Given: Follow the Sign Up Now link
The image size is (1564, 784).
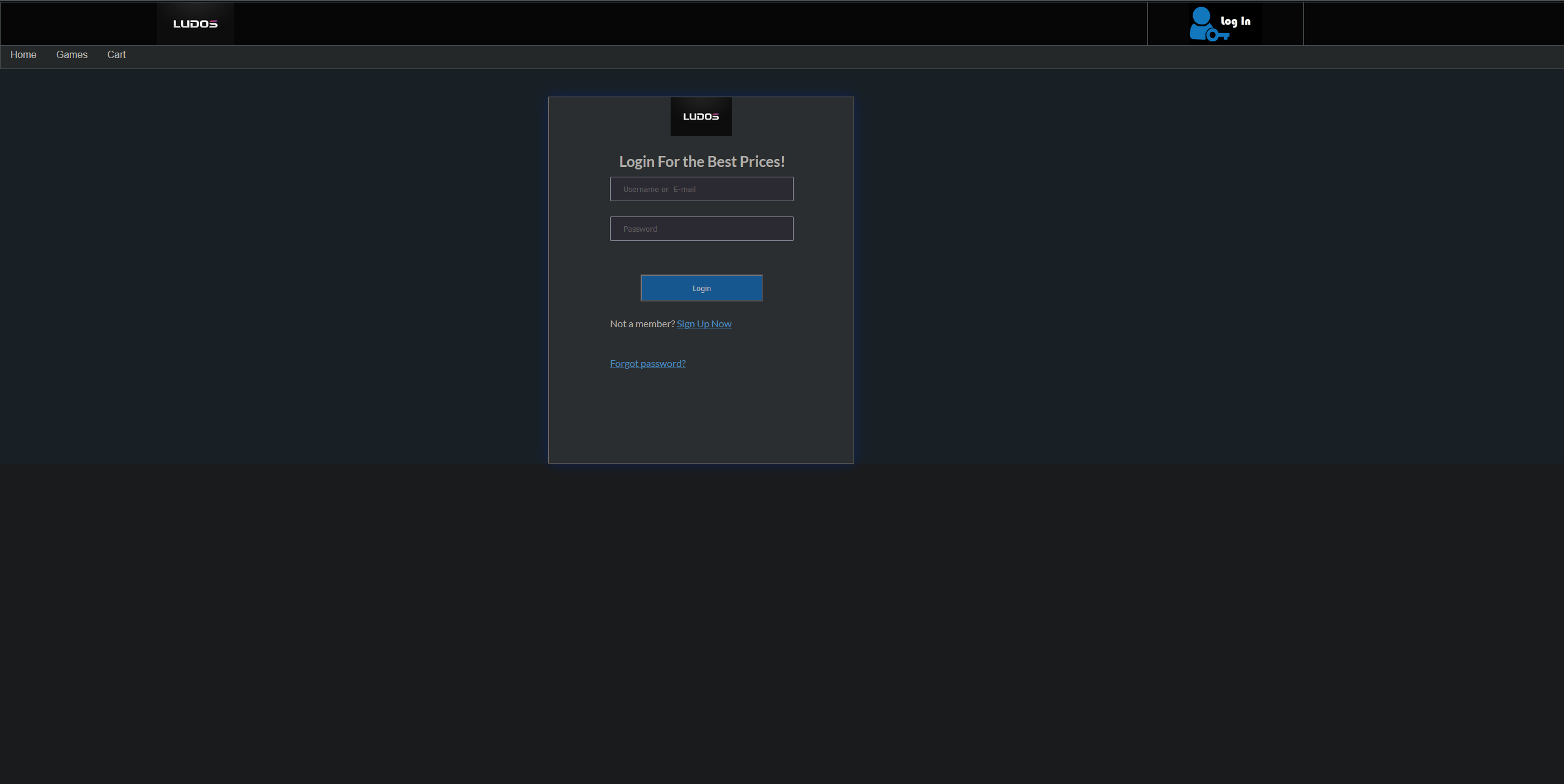Looking at the screenshot, I should [704, 324].
